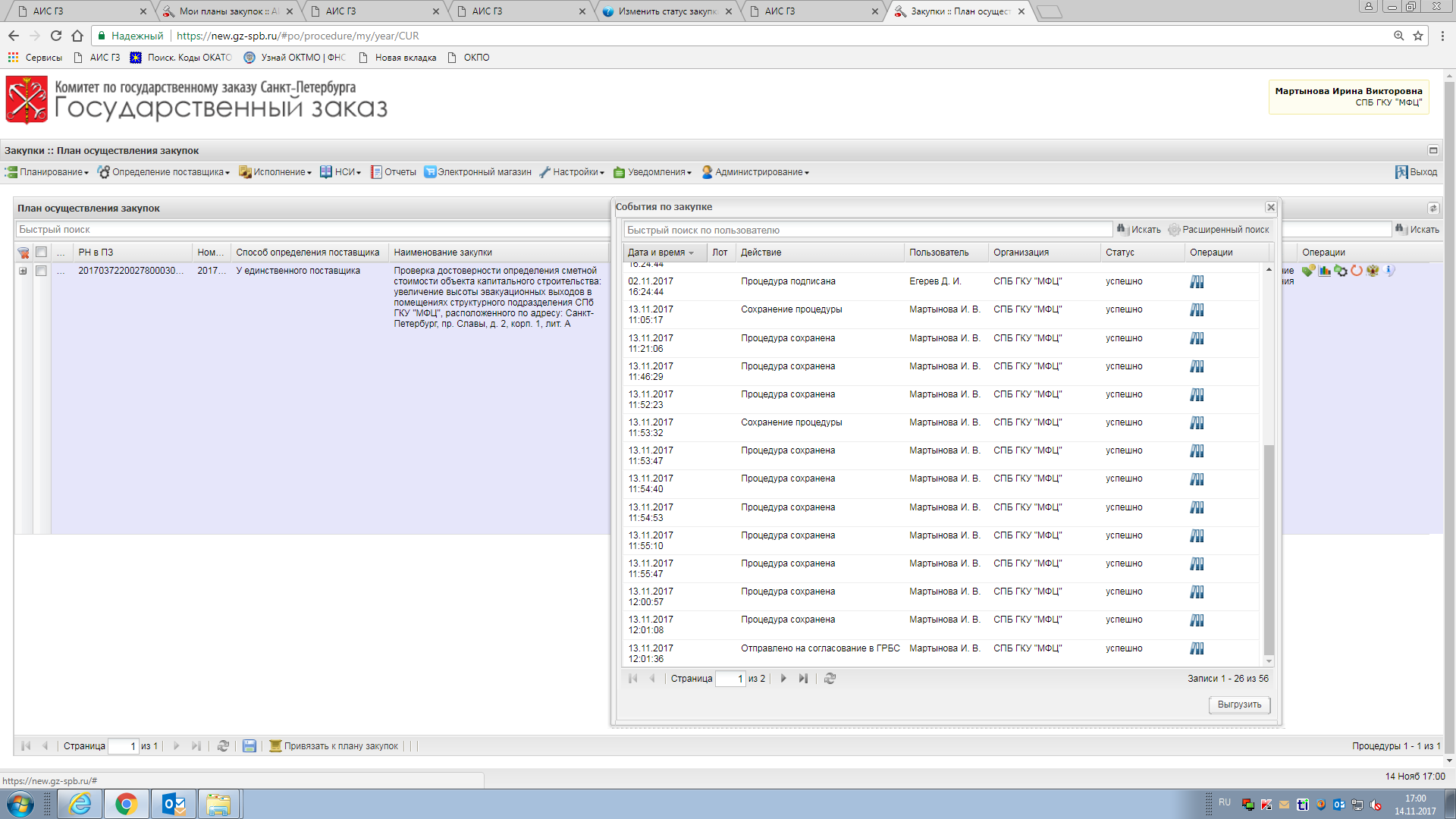This screenshot has height=819, width=1456.
Task: Switch to the 'Мои планы закупок' browser tab
Action: [226, 11]
